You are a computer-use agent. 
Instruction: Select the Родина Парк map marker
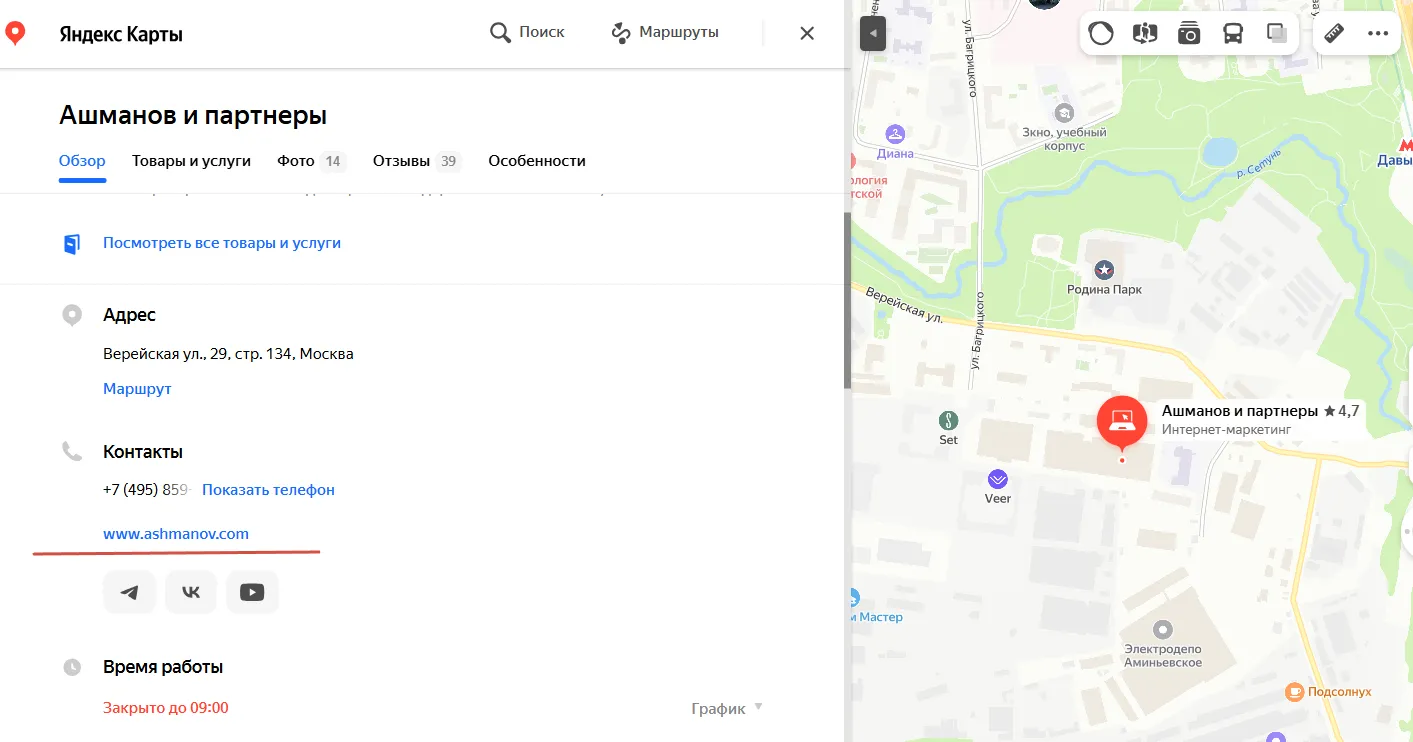(x=1104, y=270)
